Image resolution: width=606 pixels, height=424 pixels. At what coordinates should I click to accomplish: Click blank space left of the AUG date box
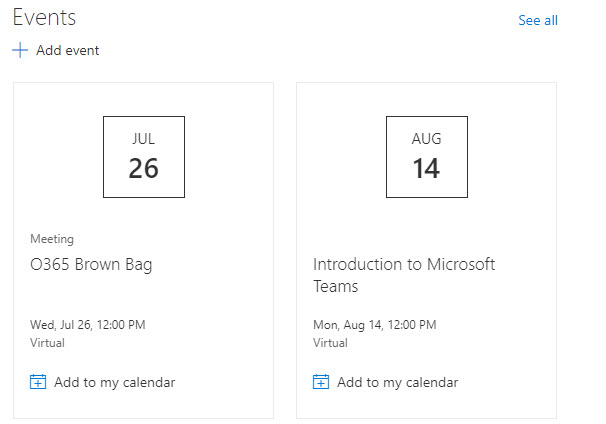point(342,157)
